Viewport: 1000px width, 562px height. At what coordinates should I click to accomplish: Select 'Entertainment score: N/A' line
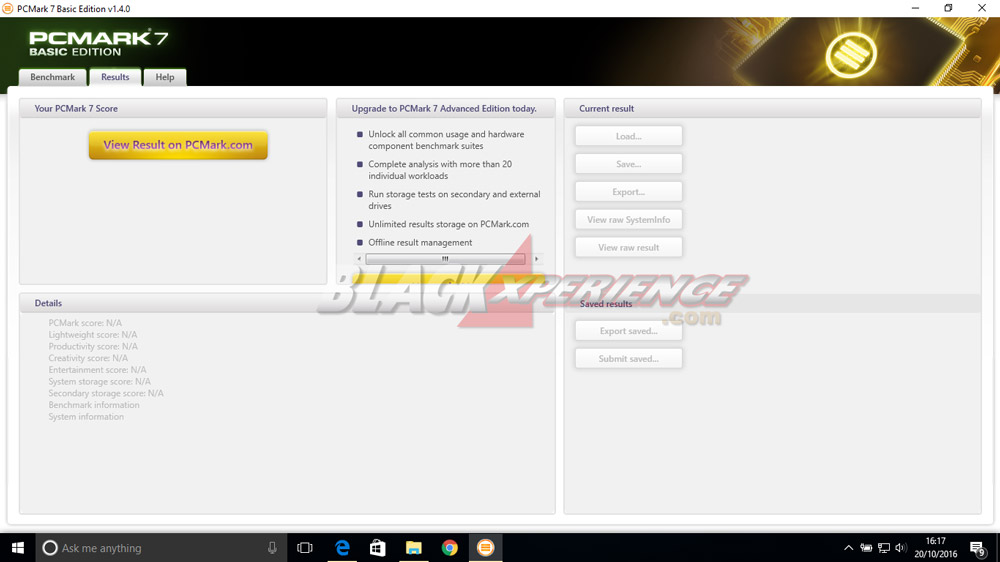[x=97, y=370]
